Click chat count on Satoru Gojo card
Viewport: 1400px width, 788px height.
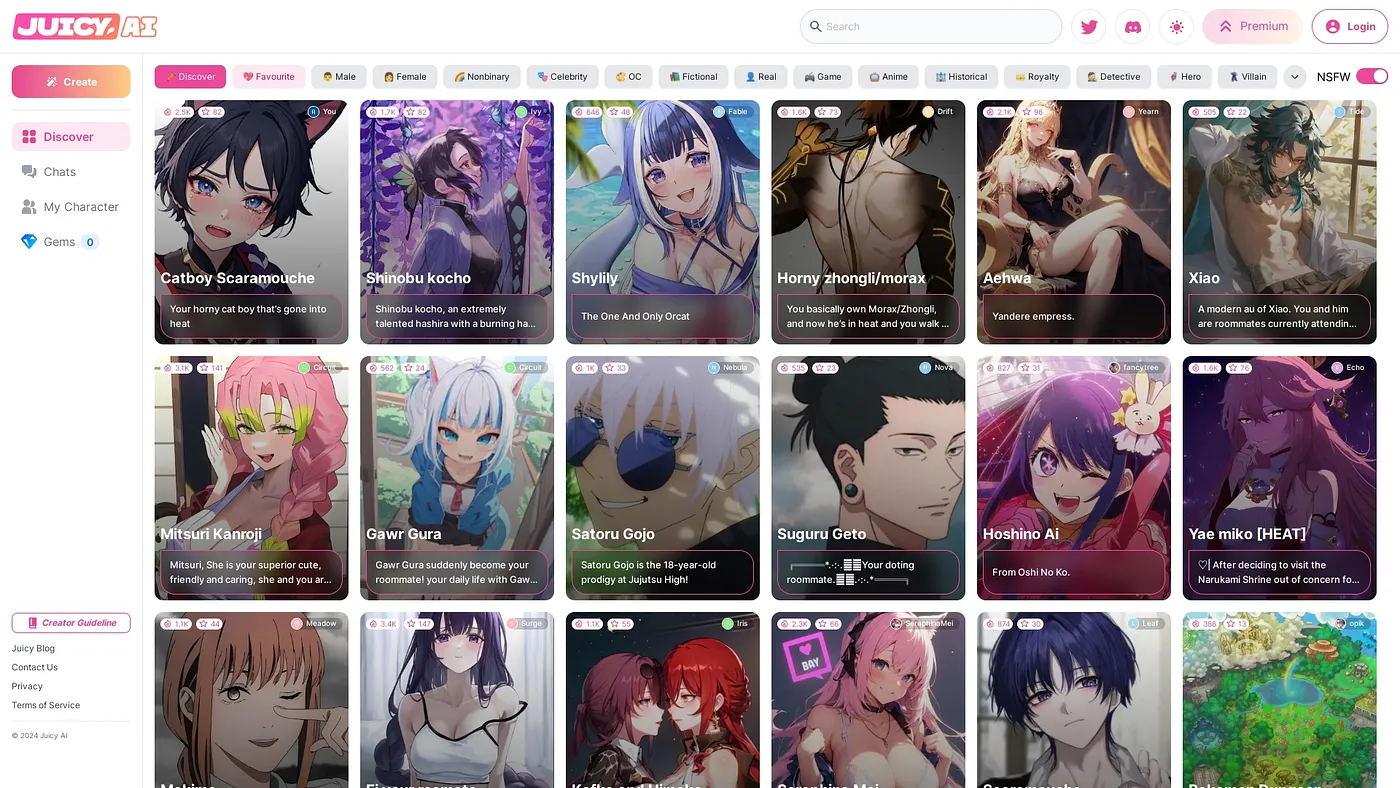click(585, 368)
